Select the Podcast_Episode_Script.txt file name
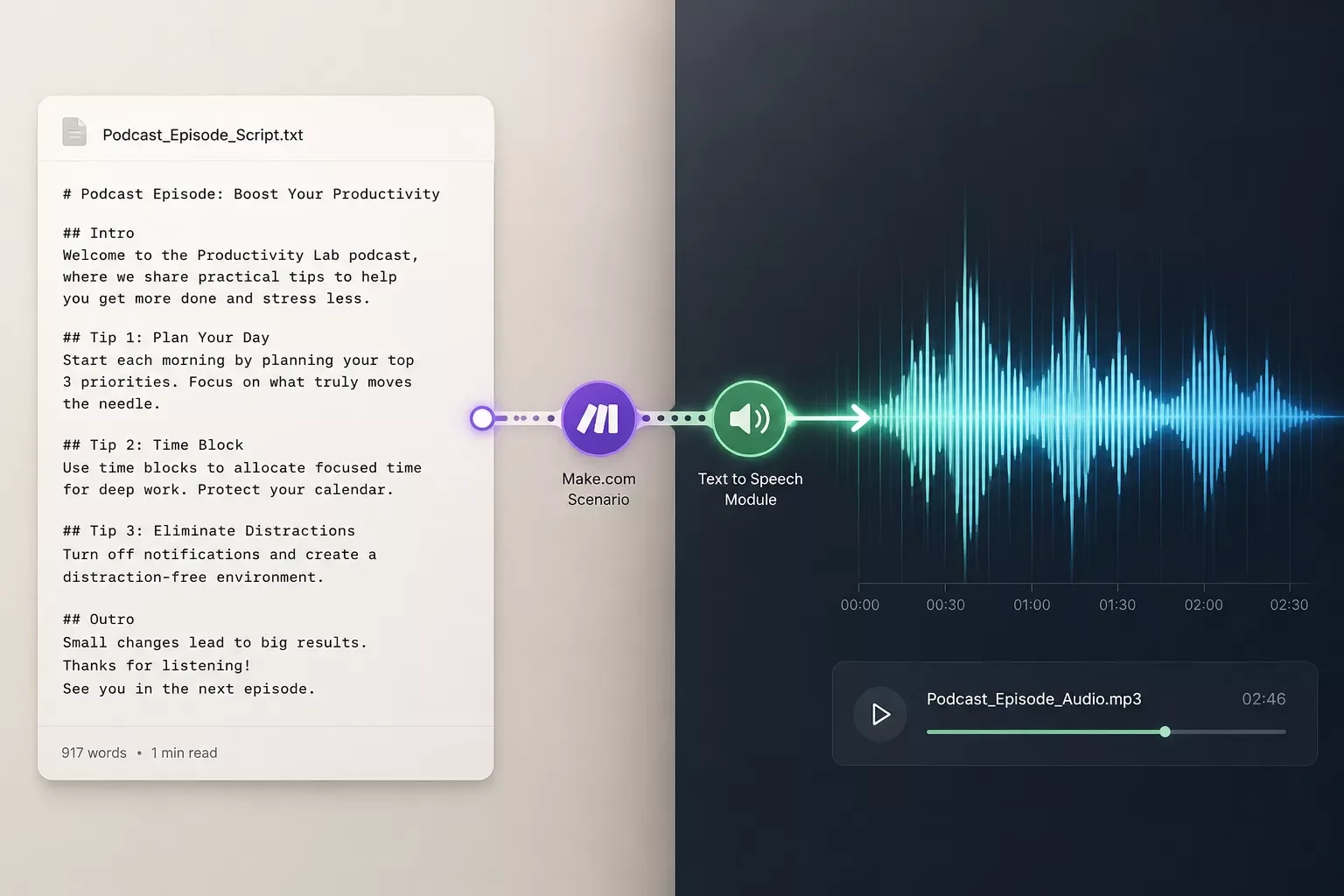The height and width of the screenshot is (896, 1344). click(203, 135)
